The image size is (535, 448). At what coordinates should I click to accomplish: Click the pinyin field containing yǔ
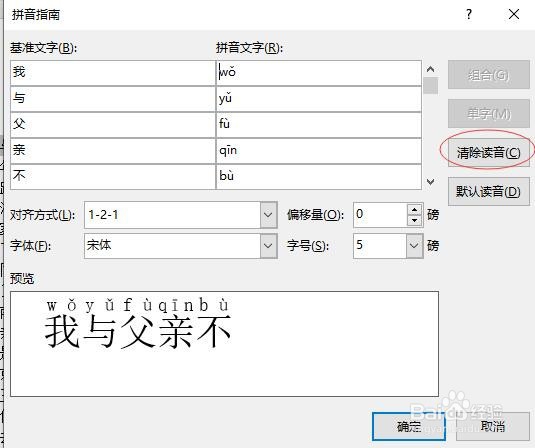tap(319, 99)
